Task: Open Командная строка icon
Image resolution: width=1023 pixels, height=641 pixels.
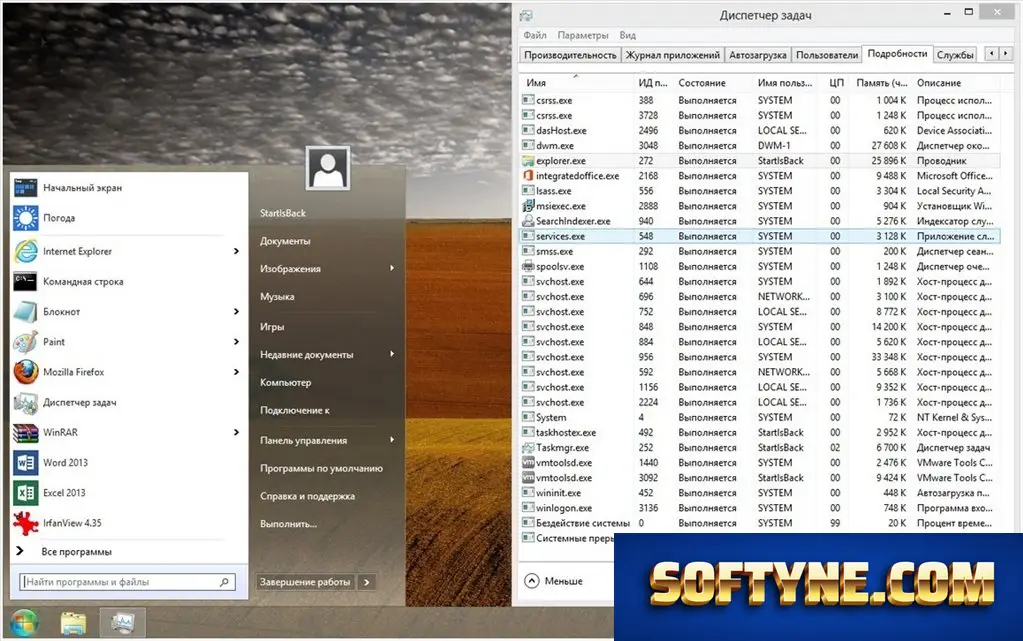Action: 25,281
